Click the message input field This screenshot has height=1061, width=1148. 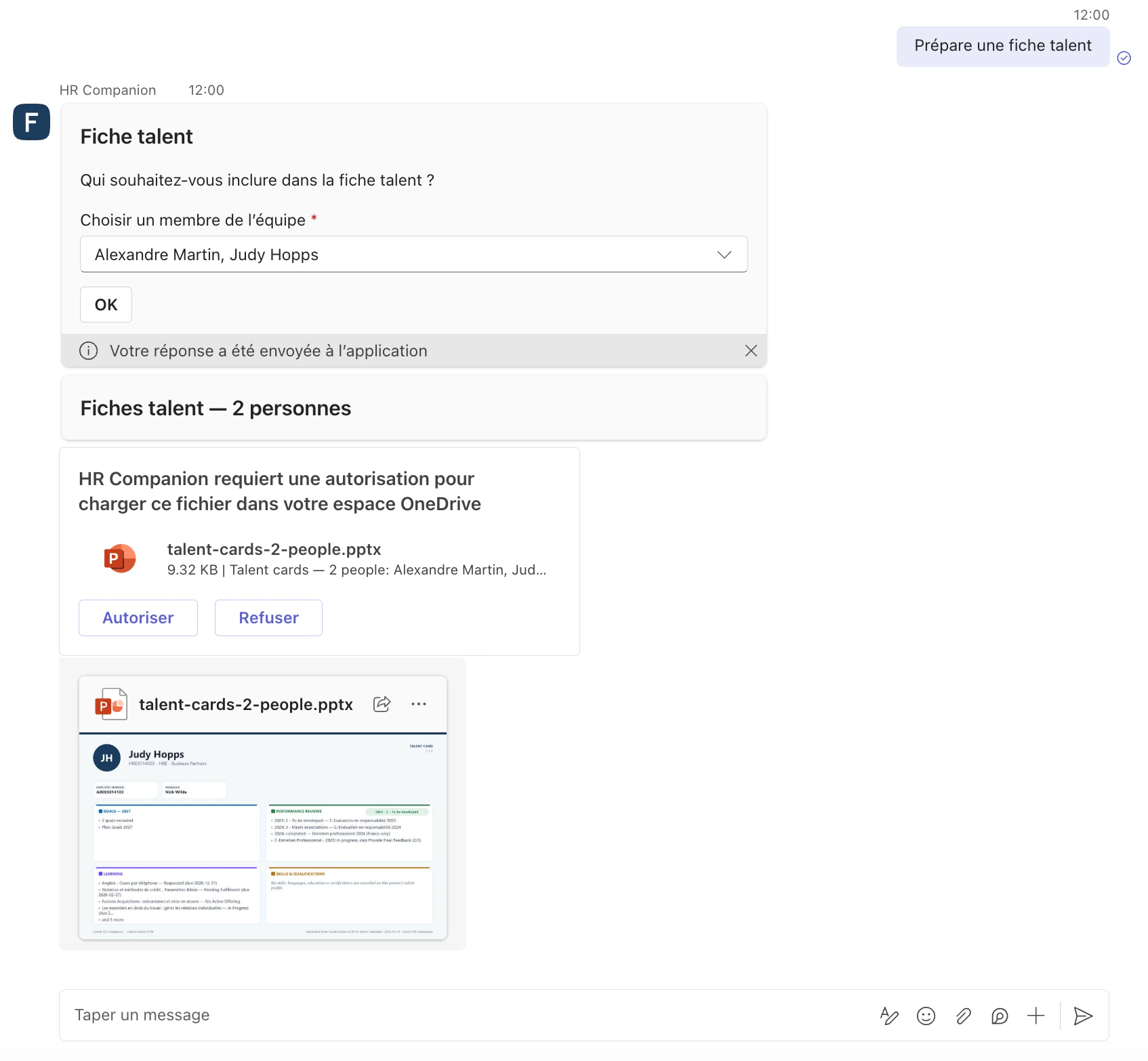pyautogui.click(x=468, y=1015)
